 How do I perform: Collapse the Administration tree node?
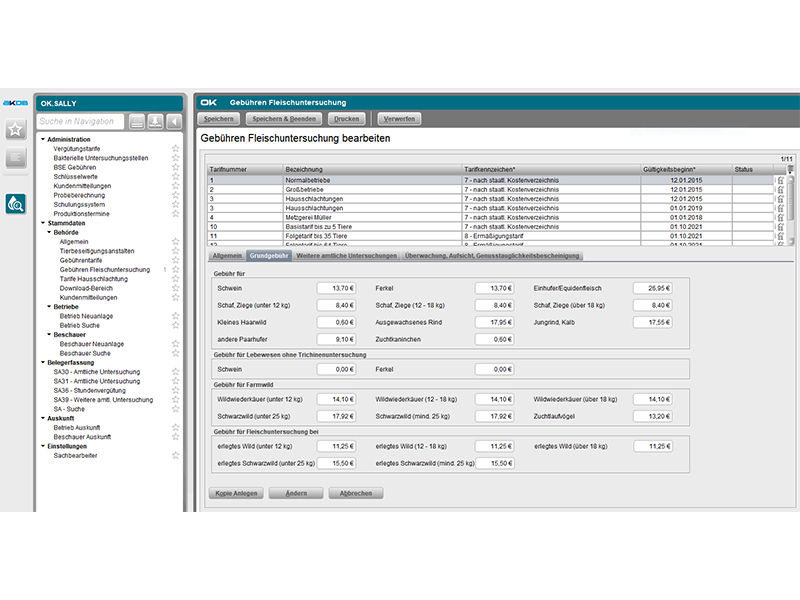[x=43, y=139]
